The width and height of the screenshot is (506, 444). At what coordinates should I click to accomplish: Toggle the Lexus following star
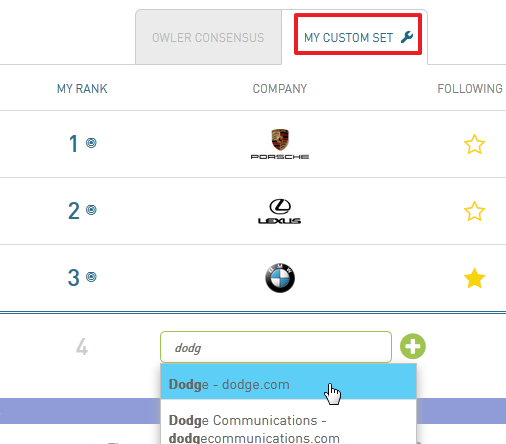[x=474, y=211]
